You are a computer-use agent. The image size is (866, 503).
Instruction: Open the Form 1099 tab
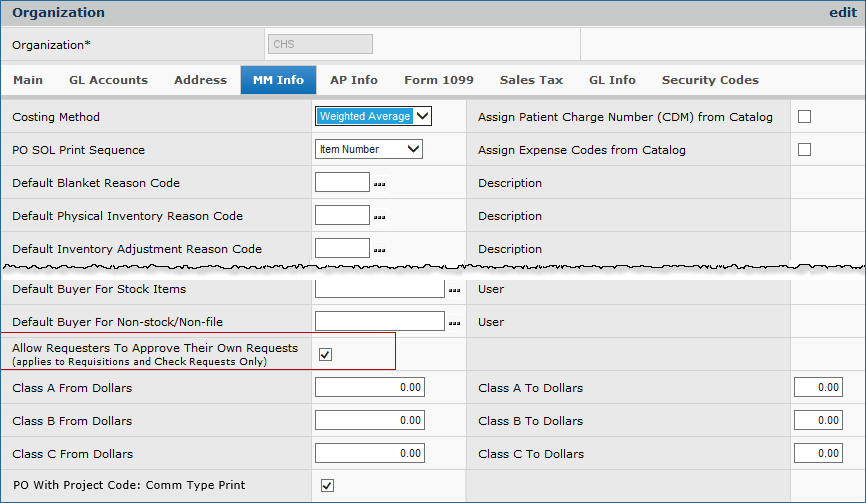point(438,80)
